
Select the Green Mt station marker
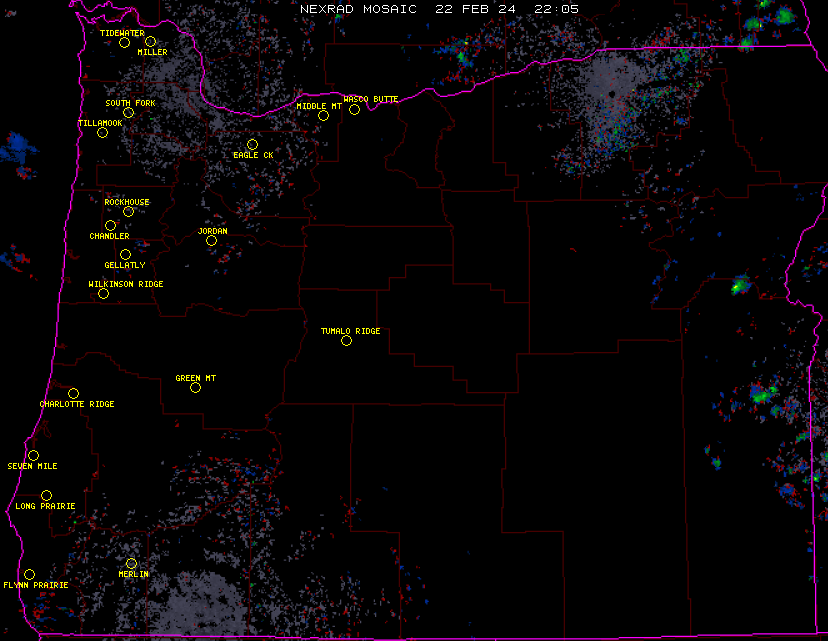(x=195, y=388)
